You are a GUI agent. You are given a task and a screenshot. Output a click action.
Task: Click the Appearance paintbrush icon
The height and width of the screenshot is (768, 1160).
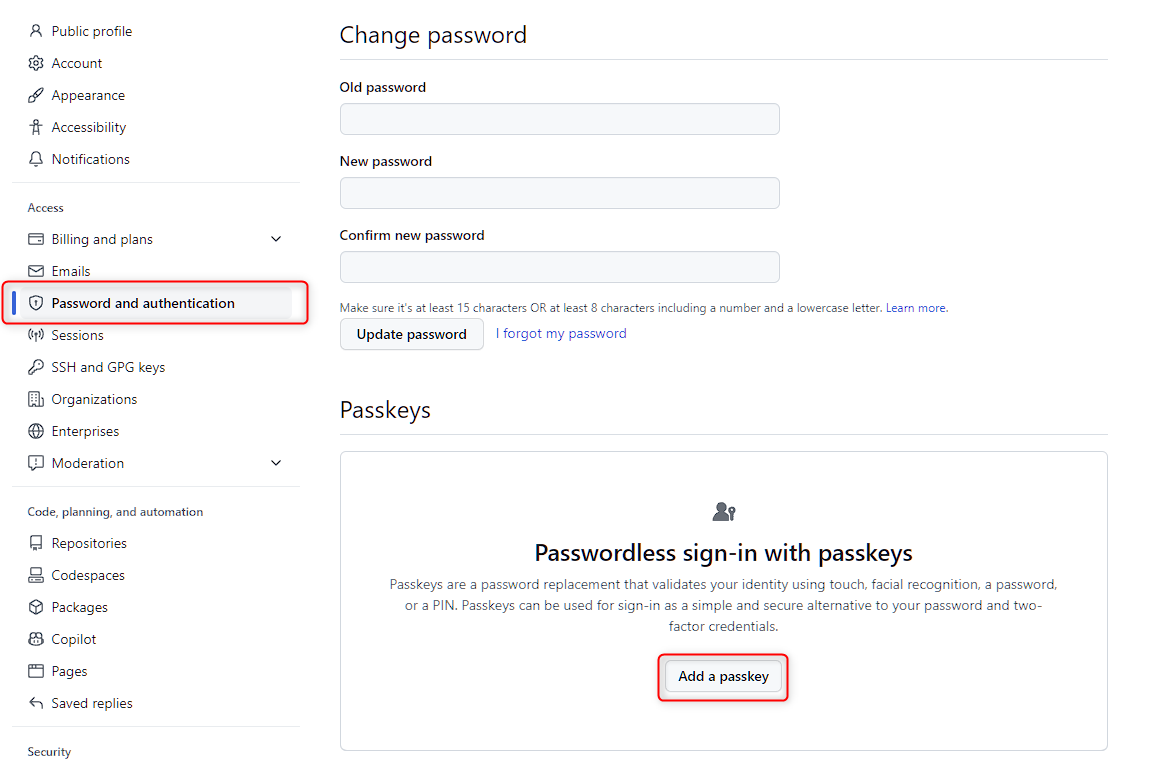[35, 95]
